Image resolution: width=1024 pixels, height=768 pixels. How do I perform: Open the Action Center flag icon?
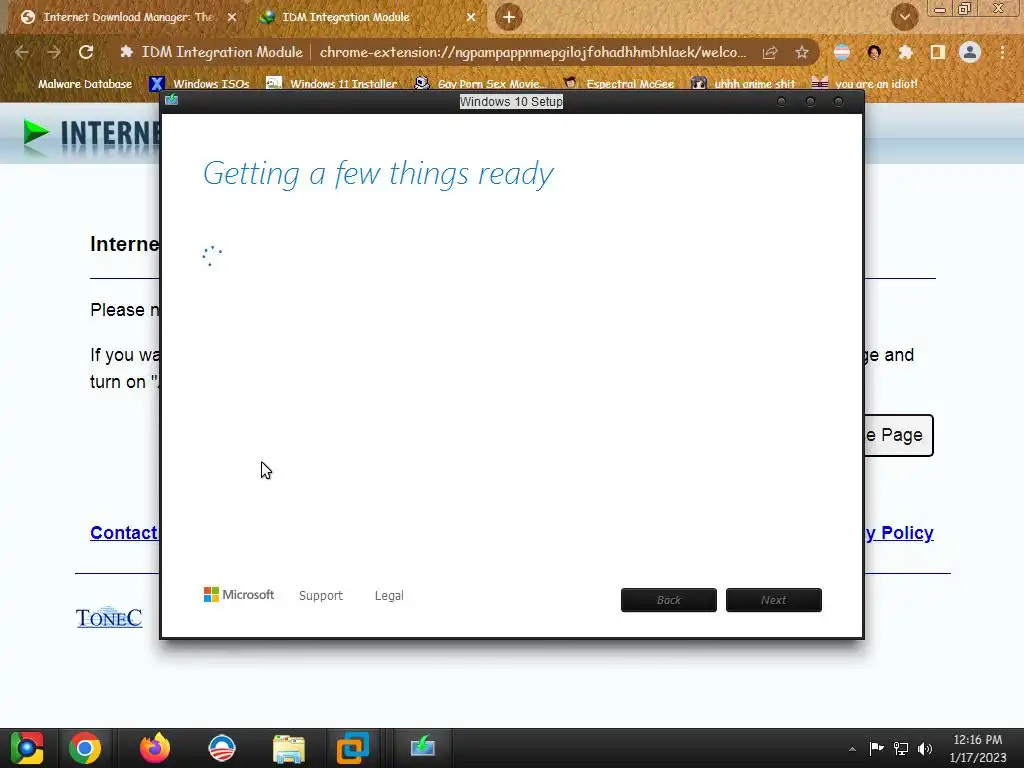(876, 748)
